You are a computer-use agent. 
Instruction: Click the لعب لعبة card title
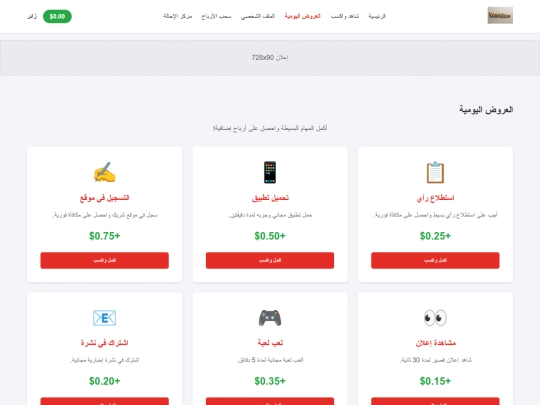(x=270, y=343)
